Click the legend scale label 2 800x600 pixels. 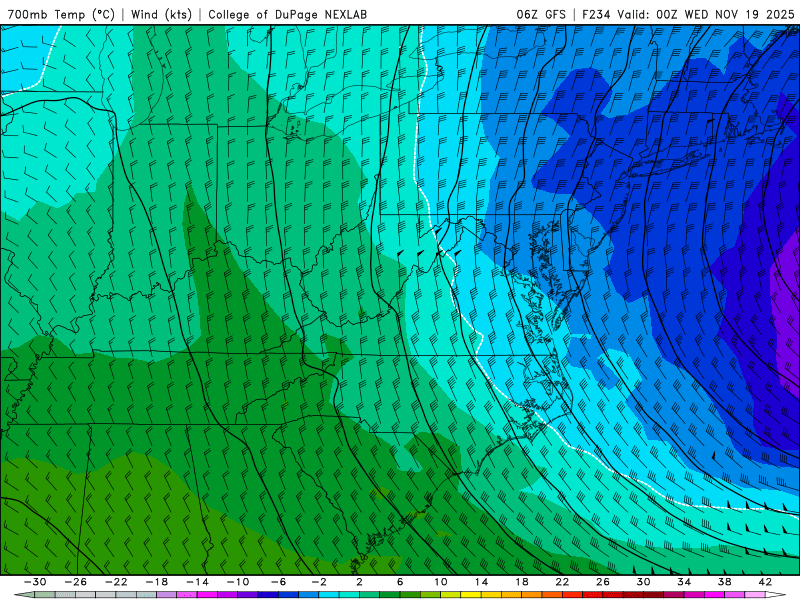point(359,582)
